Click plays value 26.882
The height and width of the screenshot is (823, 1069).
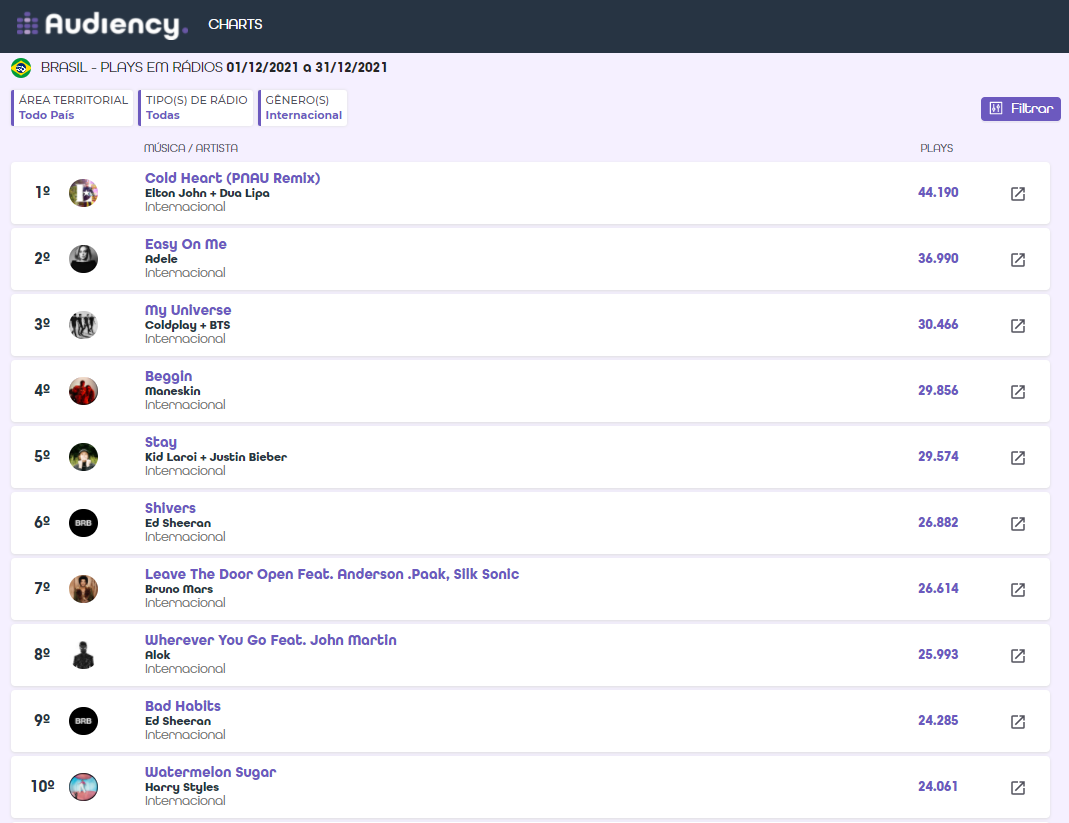(x=938, y=522)
